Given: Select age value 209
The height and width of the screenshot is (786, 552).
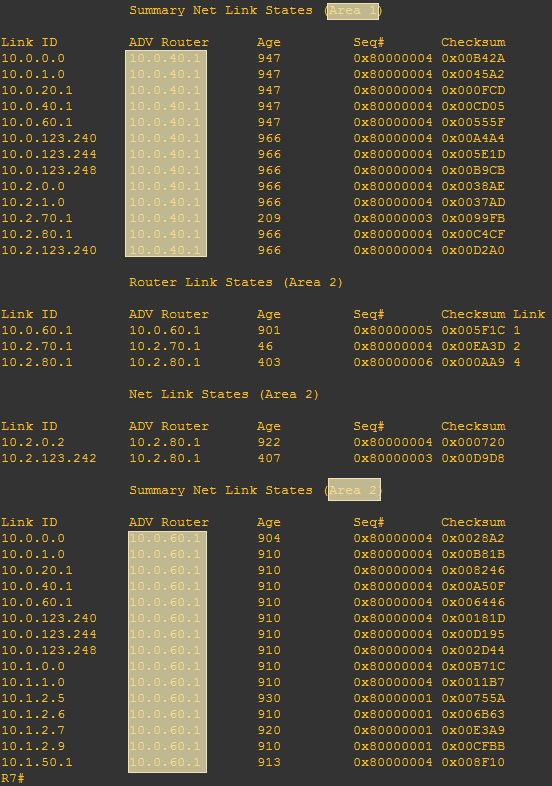Looking at the screenshot, I should click(269, 219).
